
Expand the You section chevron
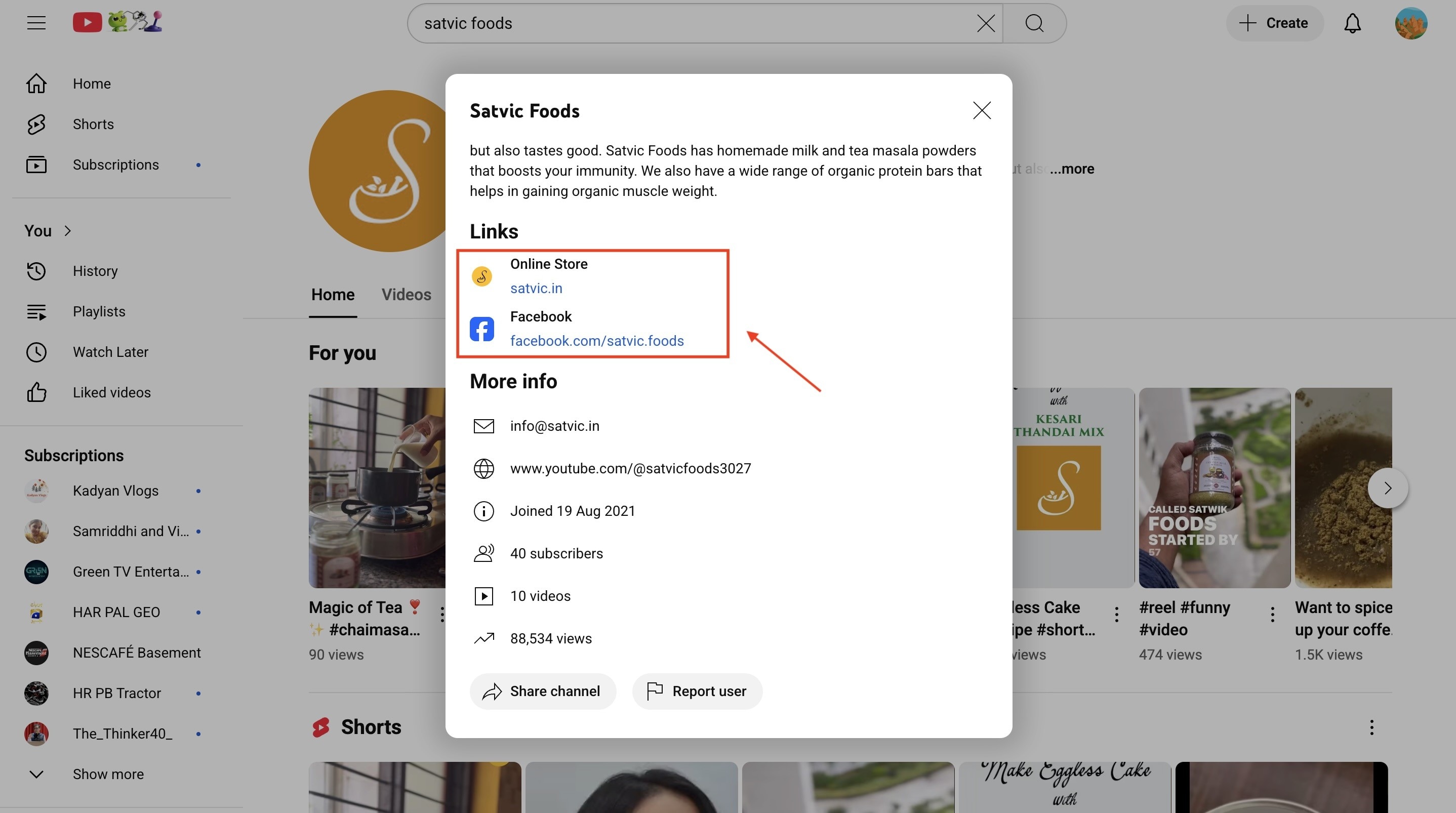(x=68, y=231)
